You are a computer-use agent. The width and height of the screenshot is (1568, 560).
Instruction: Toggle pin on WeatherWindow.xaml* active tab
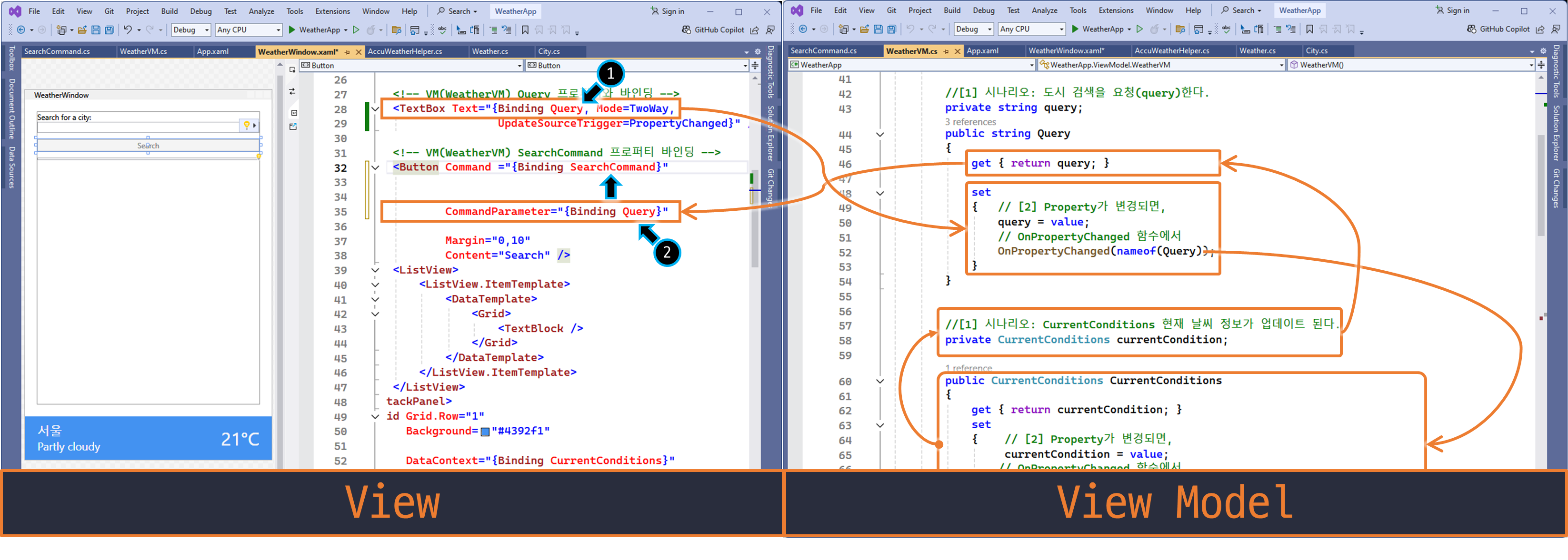click(x=348, y=52)
